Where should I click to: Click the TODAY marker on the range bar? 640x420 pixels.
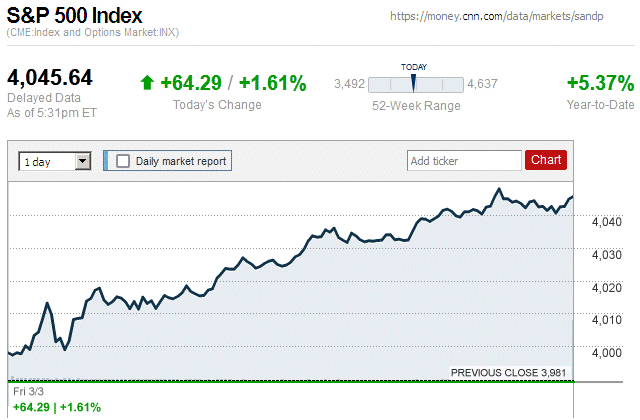coord(413,82)
